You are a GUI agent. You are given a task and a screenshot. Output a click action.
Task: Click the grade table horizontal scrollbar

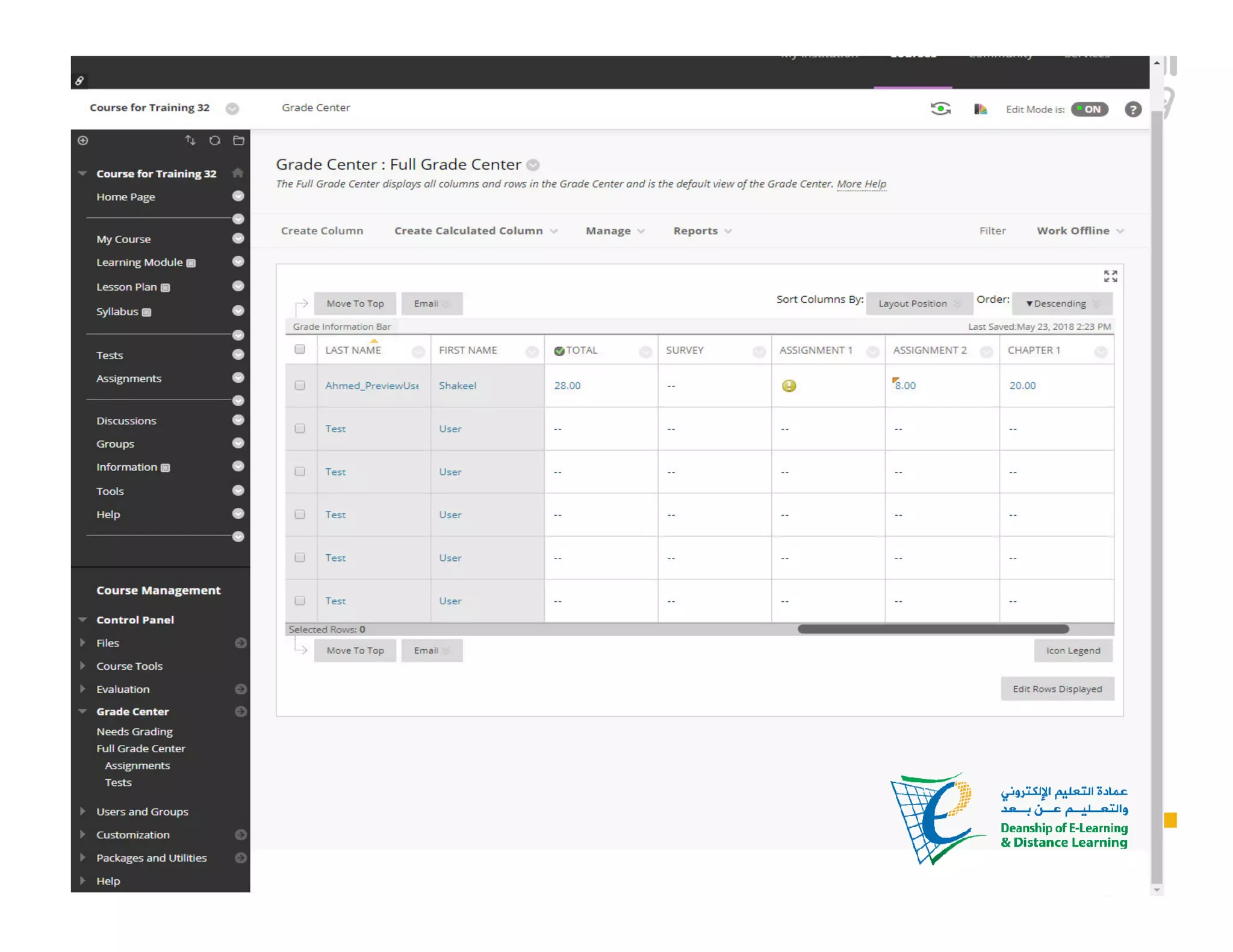[933, 629]
